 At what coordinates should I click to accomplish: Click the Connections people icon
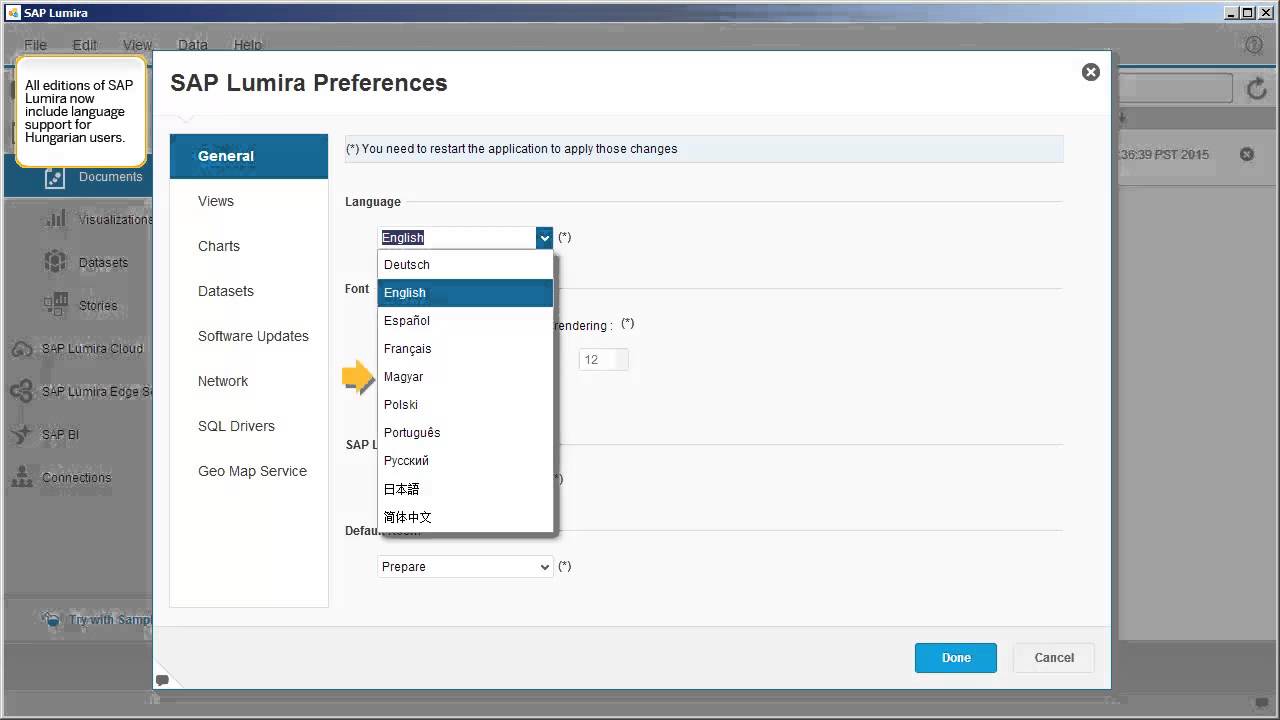pyautogui.click(x=22, y=478)
